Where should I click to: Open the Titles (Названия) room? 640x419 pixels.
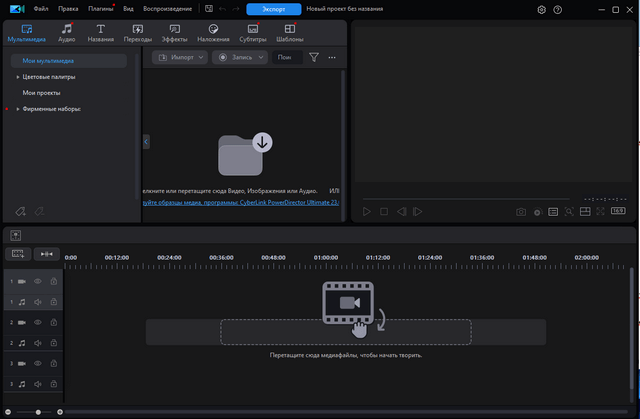click(x=100, y=33)
